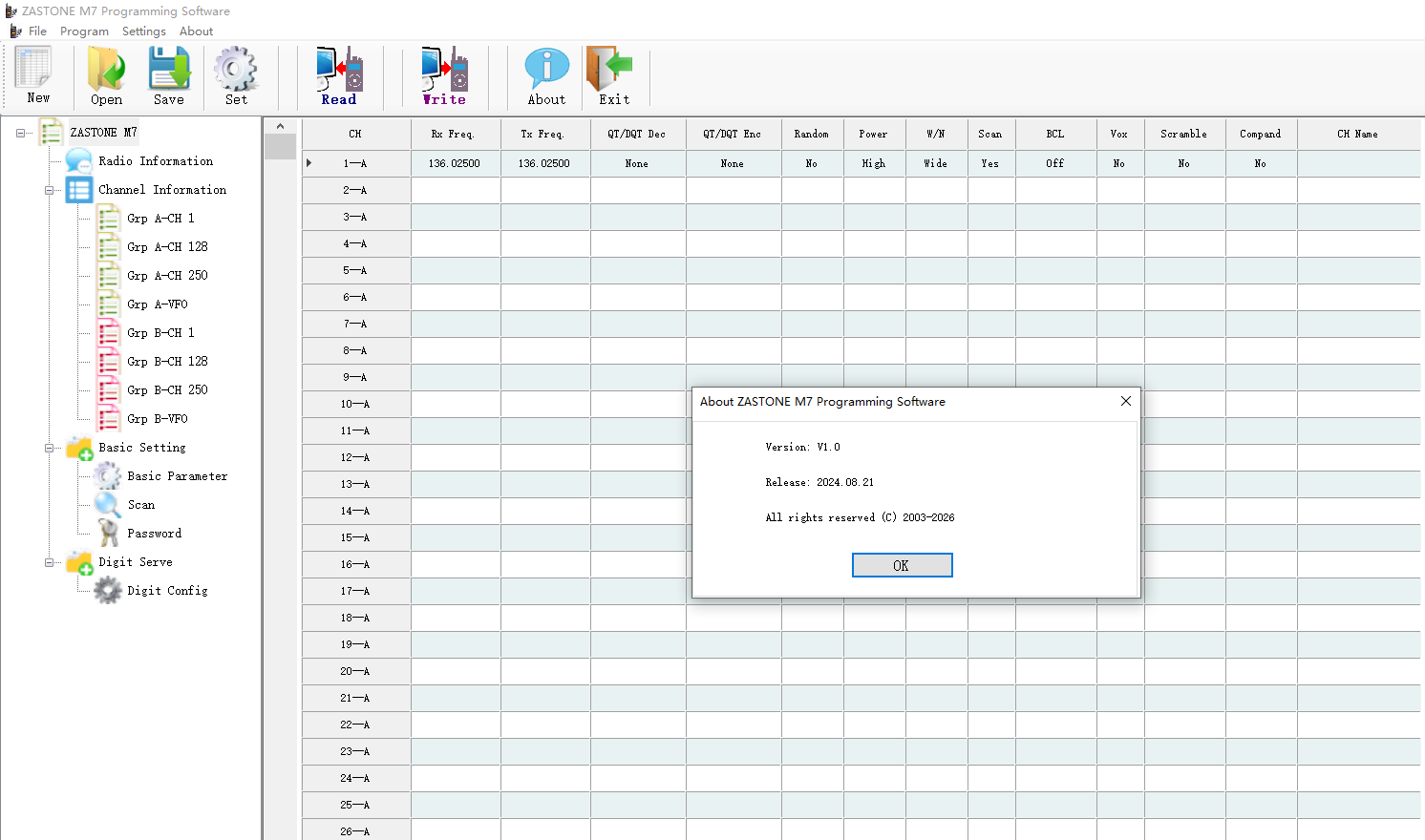Collapse the ZASTONE M7 root tree node
This screenshot has width=1425, height=840.
pyautogui.click(x=21, y=133)
